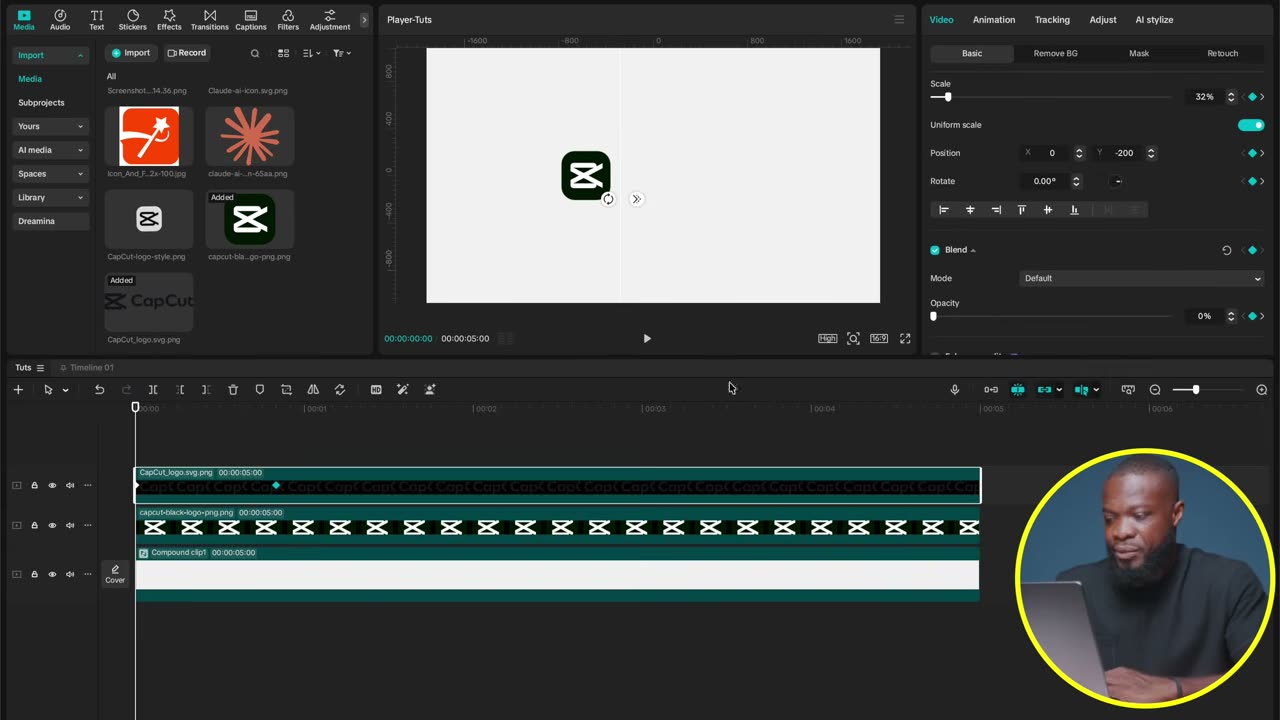
Task: Expand the Library sidebar section
Action: coord(51,198)
